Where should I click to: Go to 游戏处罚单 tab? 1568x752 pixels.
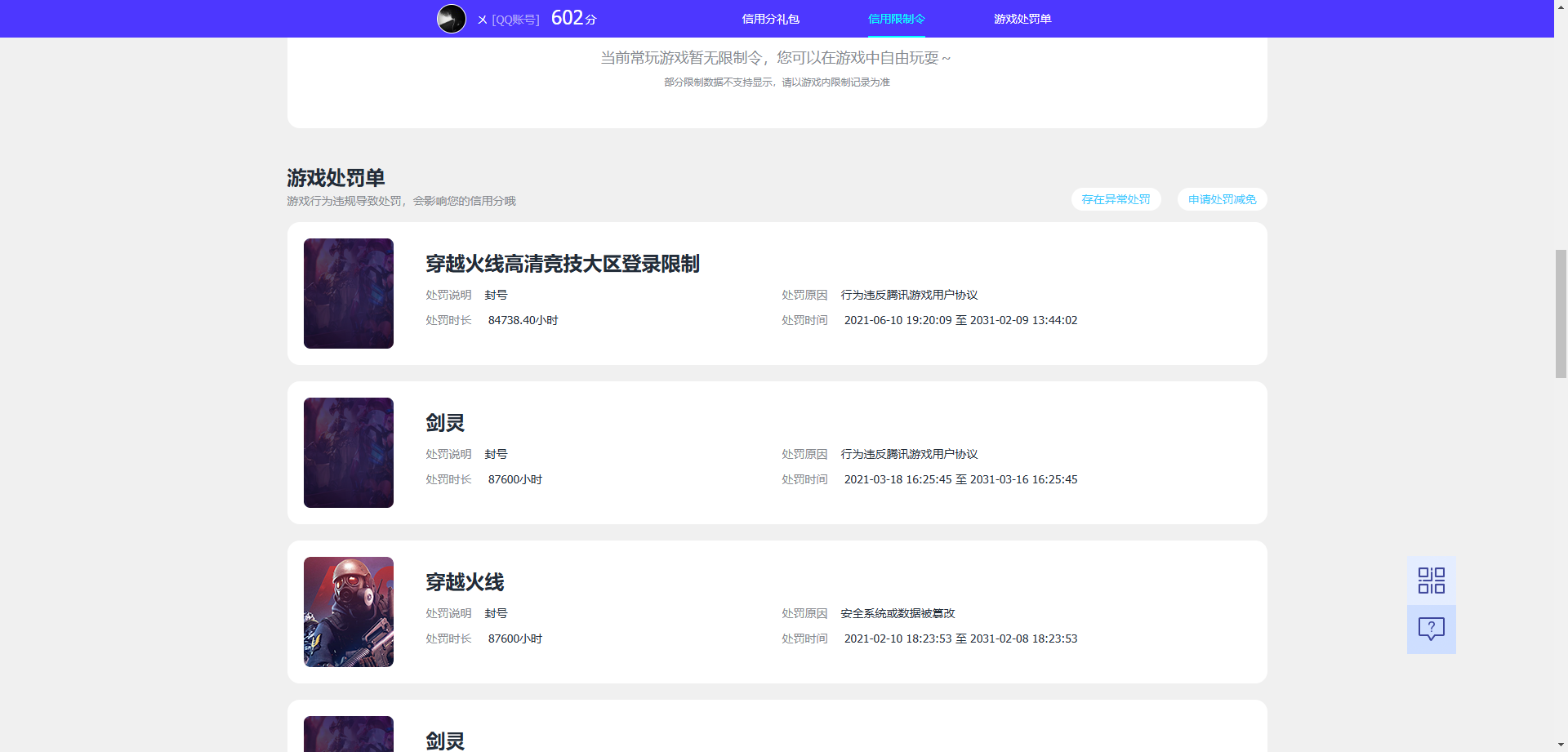point(1022,19)
